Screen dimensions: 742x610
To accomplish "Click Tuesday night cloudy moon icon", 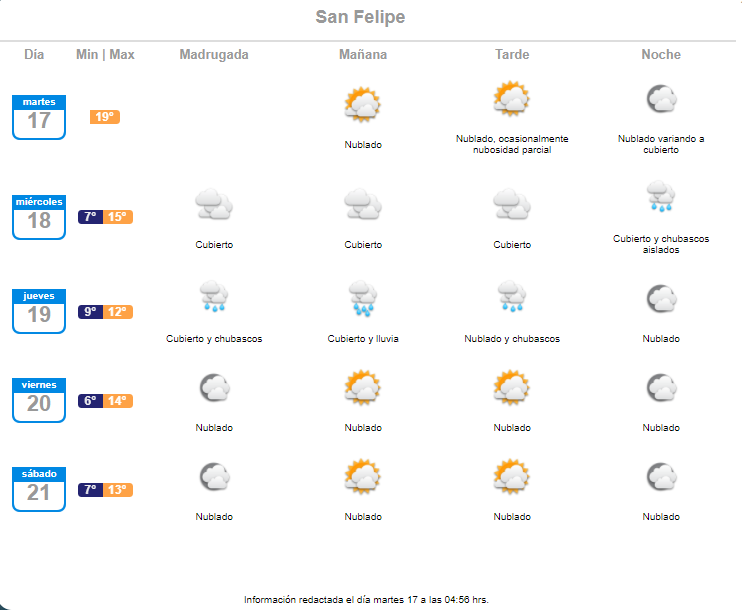I will (660, 98).
